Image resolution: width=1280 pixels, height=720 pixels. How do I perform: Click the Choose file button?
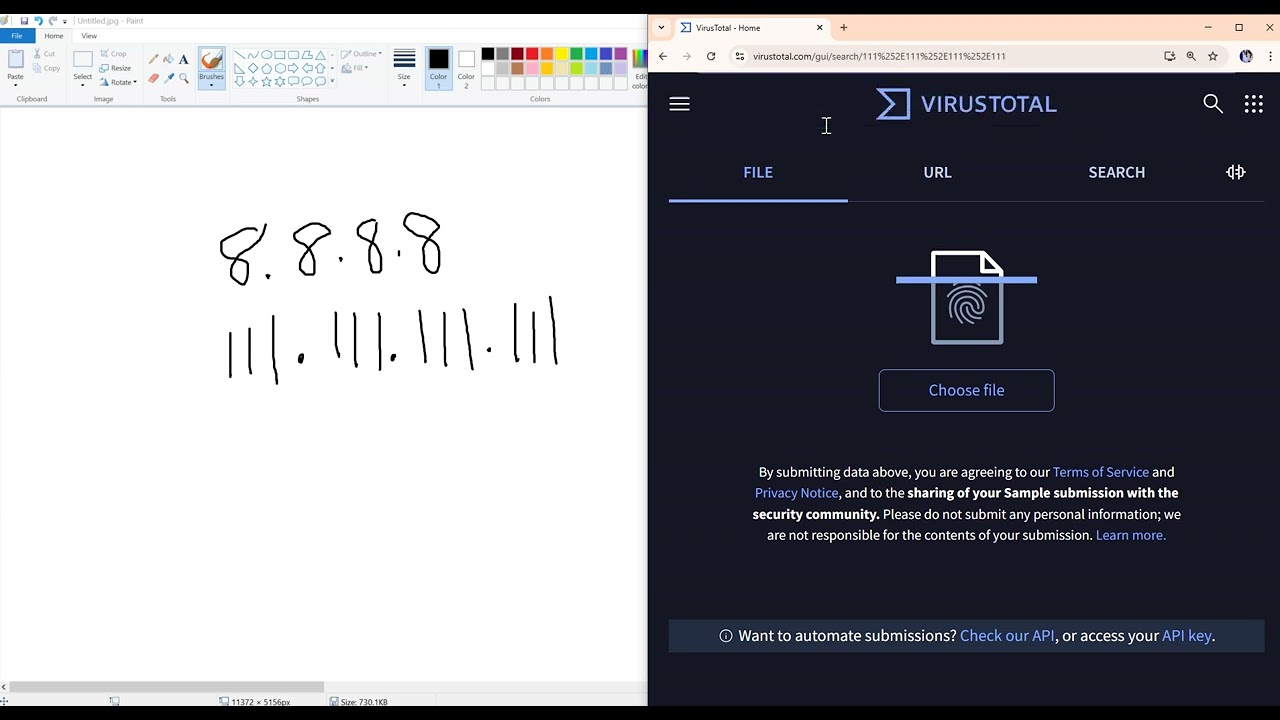click(966, 390)
